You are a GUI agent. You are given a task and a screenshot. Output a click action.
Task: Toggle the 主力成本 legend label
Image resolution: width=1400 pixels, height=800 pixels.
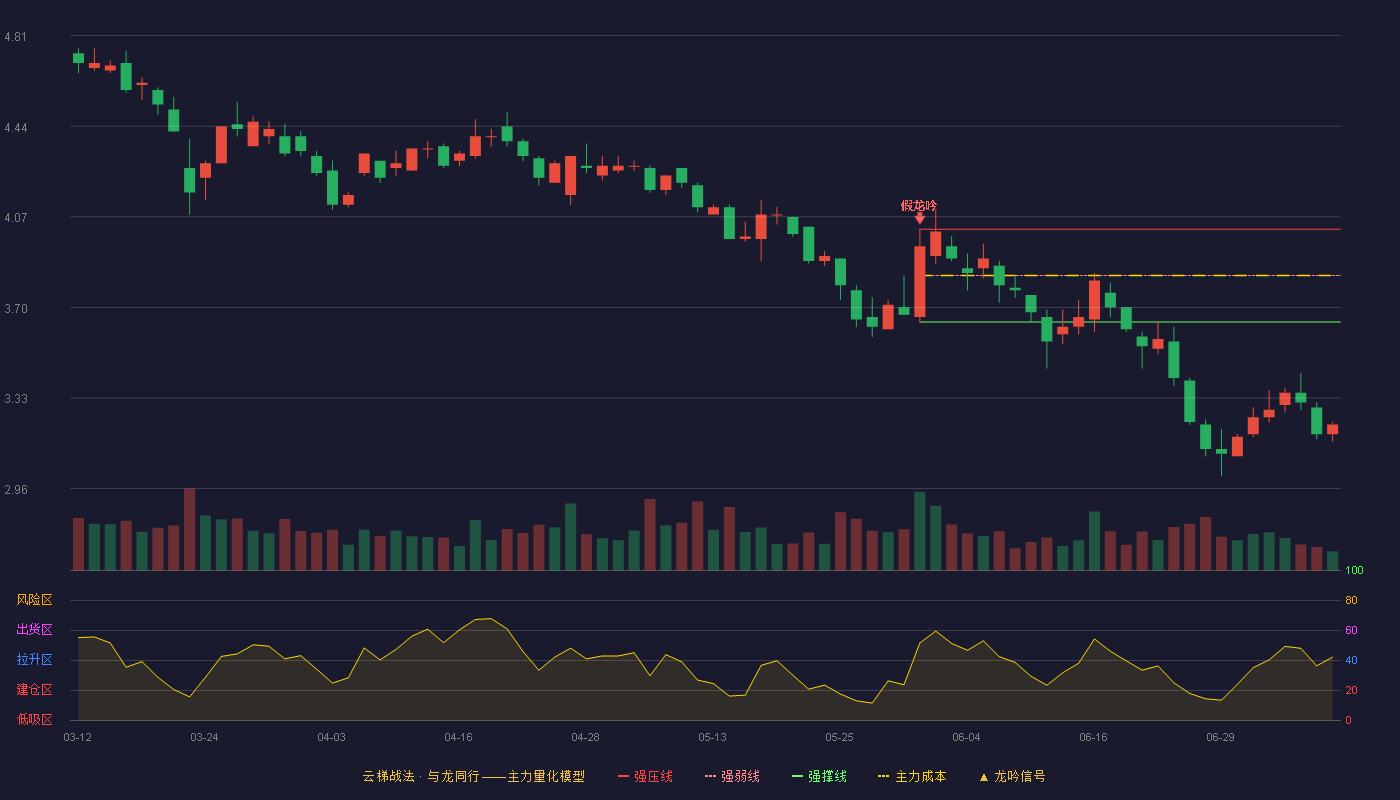tap(920, 776)
